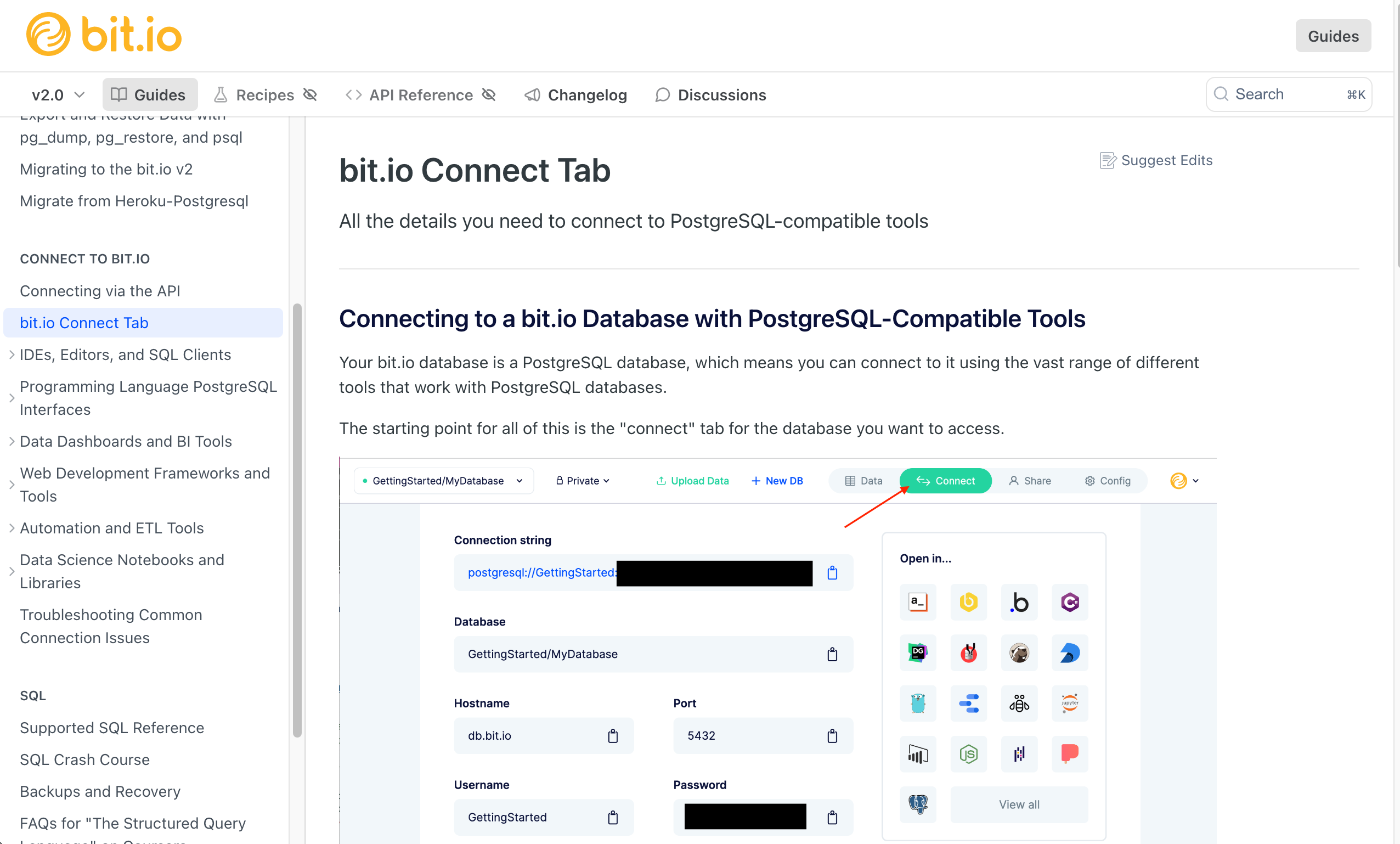The image size is (1400, 844).
Task: Select the Go gopher connection option
Action: 918,704
